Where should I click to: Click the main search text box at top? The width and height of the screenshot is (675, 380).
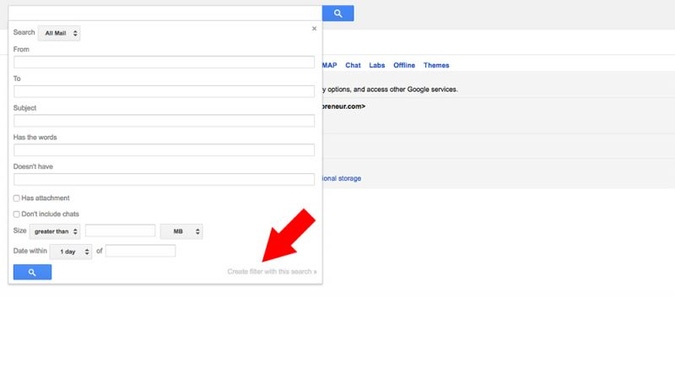coord(165,13)
